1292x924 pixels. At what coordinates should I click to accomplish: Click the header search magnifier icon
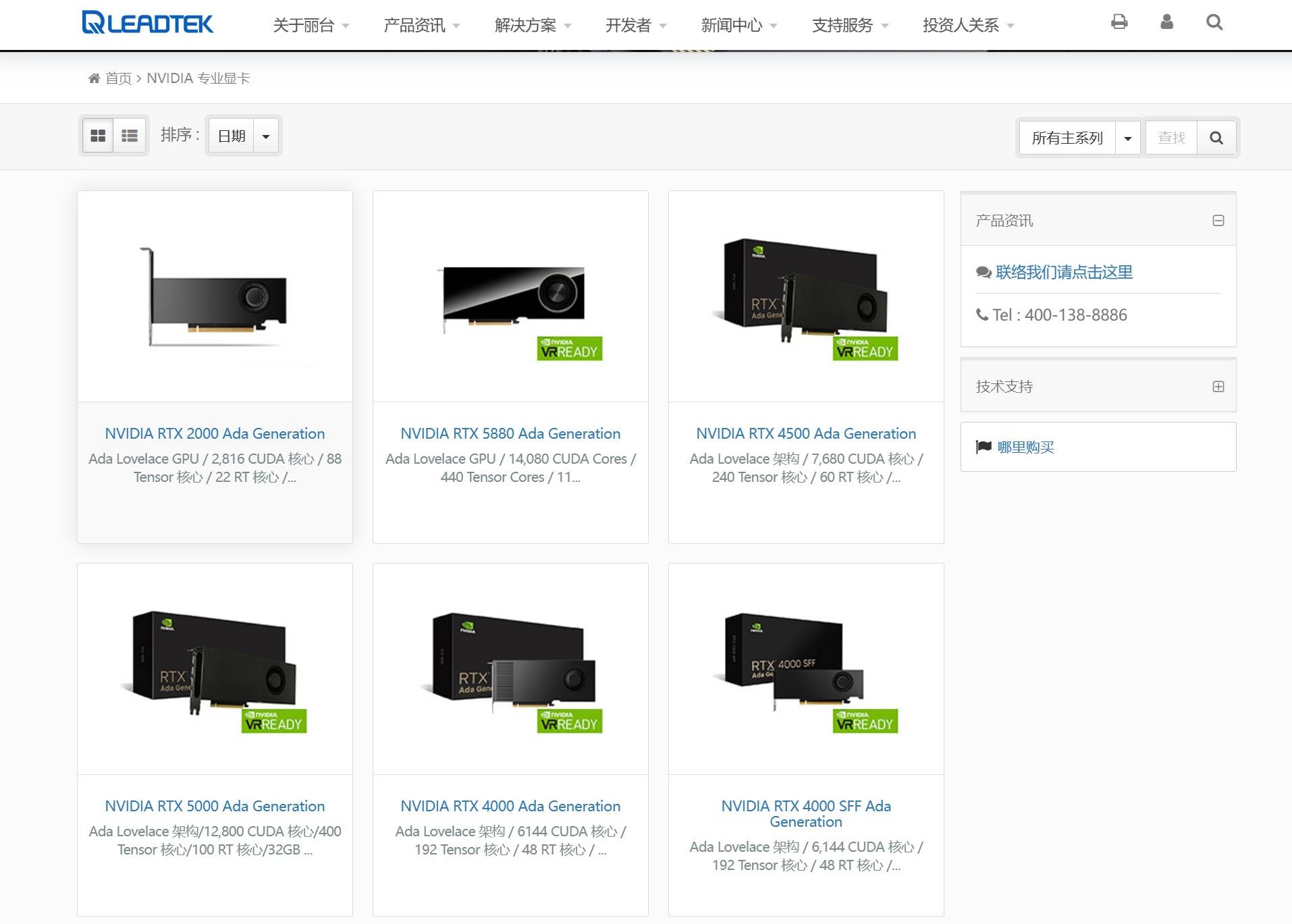[x=1214, y=22]
